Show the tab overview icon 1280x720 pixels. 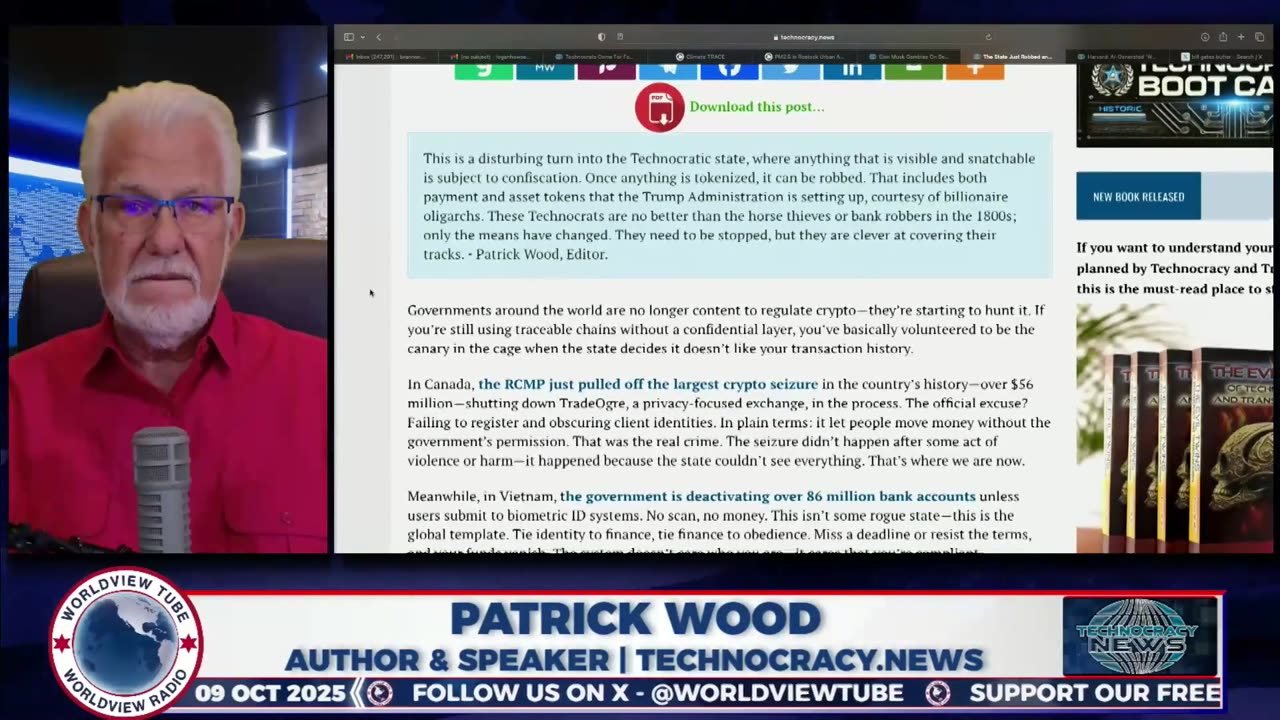[x=1259, y=37]
